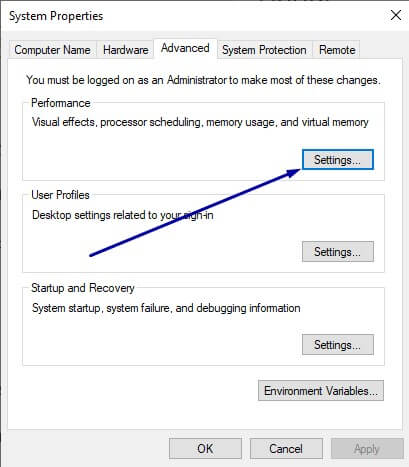
Task: Dismiss the dialog with Cancel
Action: coord(286,449)
